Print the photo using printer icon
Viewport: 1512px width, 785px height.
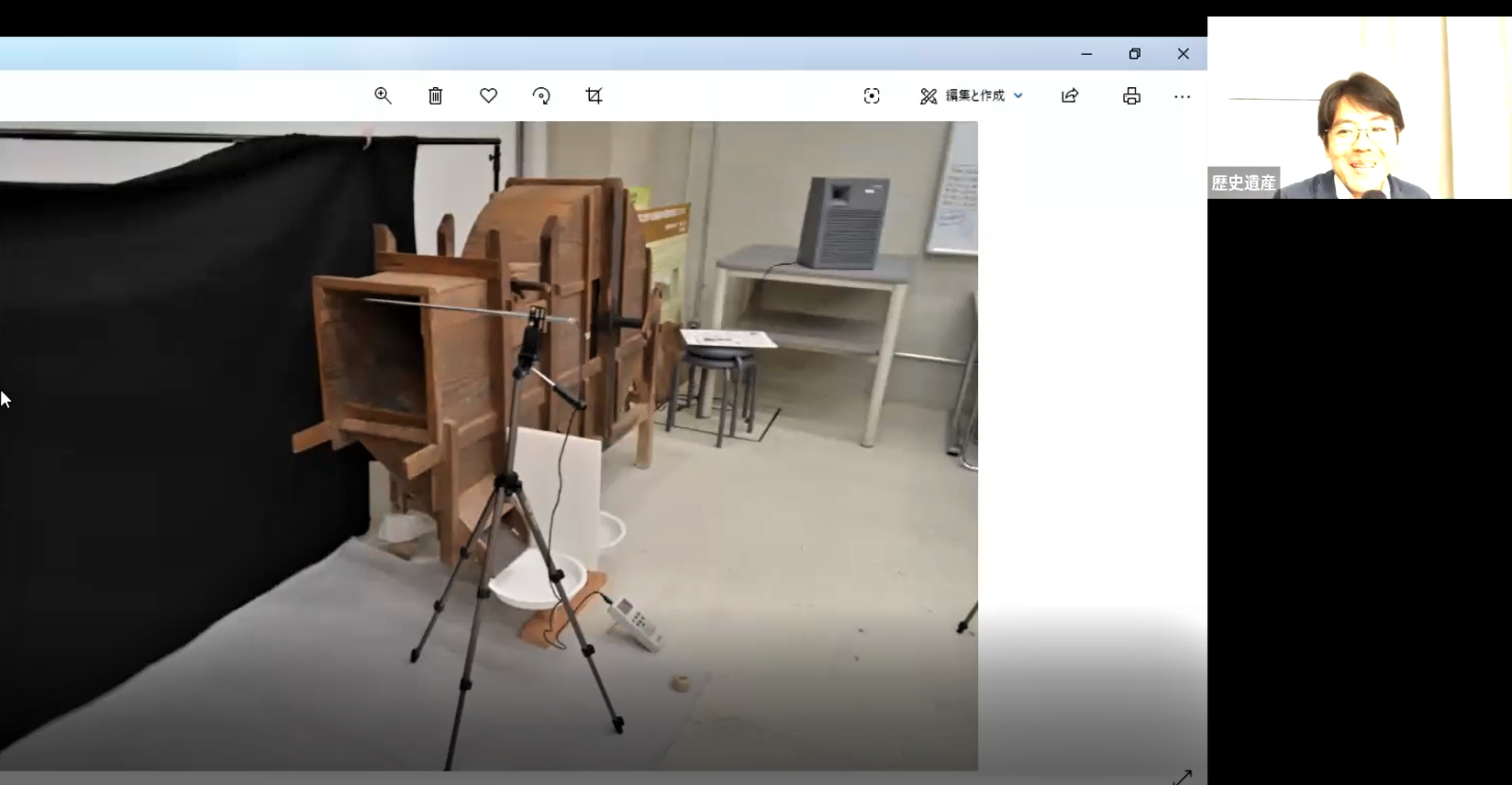pos(1132,96)
